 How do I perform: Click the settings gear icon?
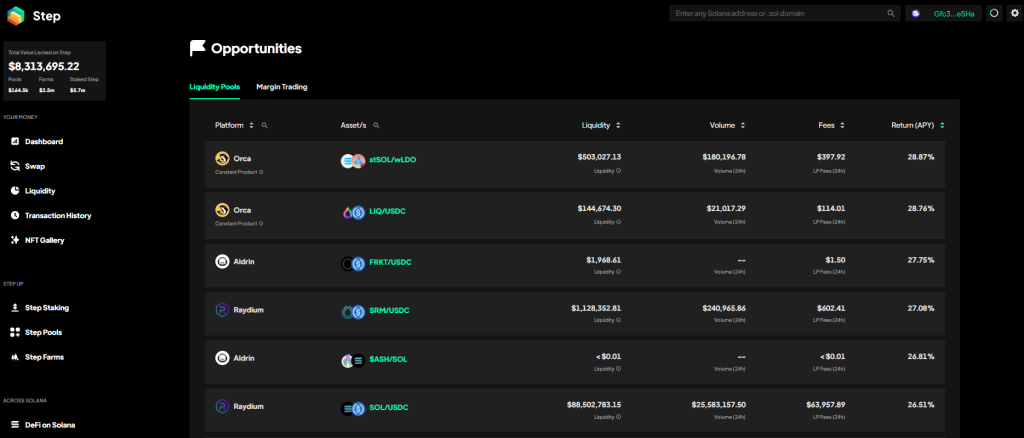pyautogui.click(x=1014, y=13)
